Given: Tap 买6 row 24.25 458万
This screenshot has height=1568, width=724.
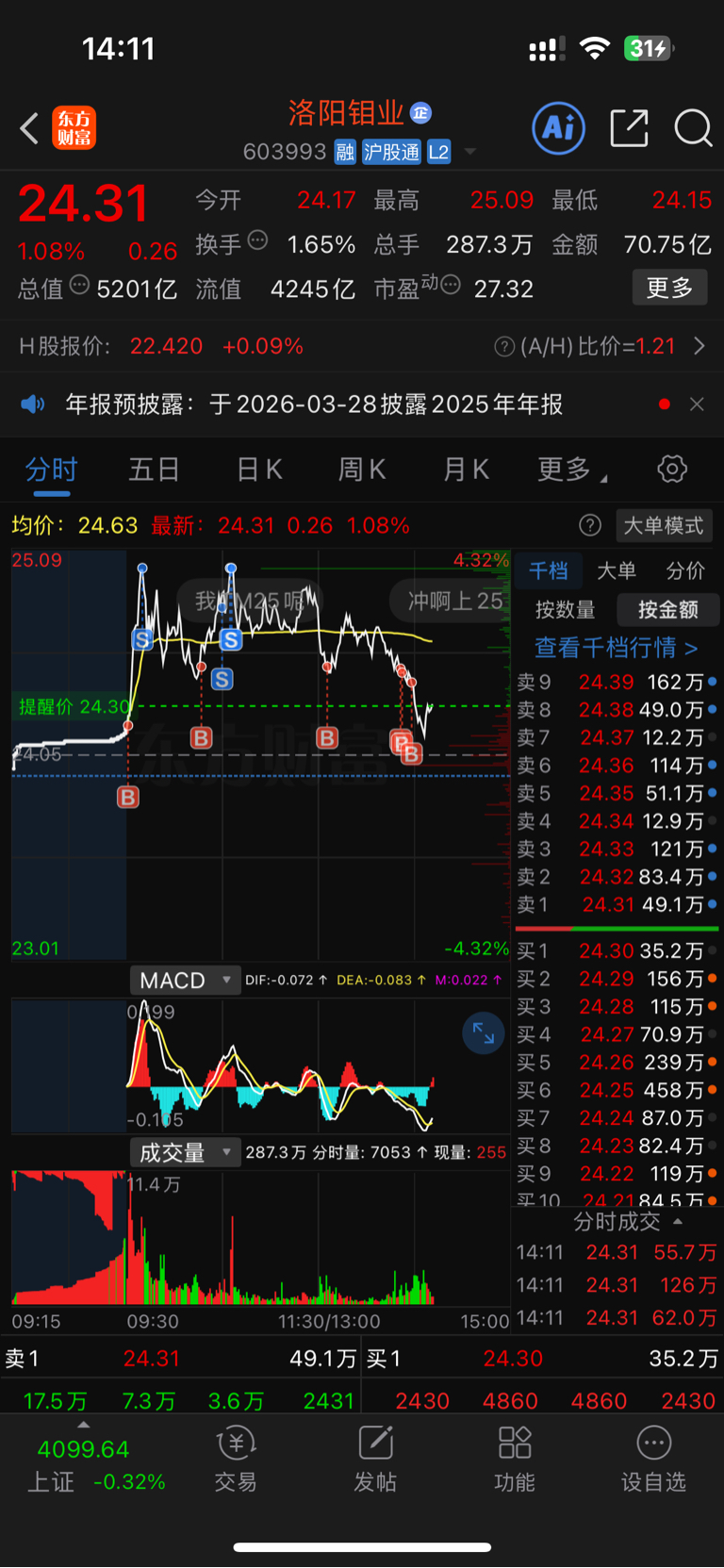Looking at the screenshot, I should [x=617, y=1090].
